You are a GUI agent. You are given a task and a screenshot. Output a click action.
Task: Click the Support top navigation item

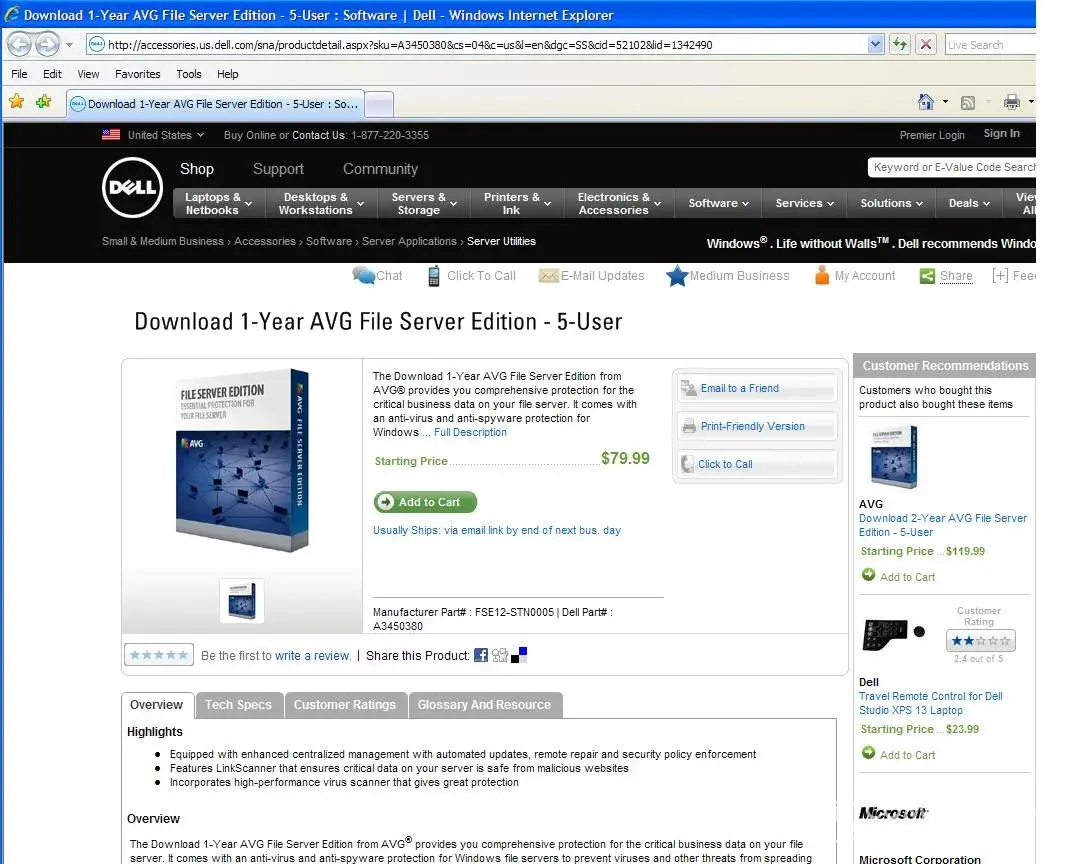pos(278,169)
